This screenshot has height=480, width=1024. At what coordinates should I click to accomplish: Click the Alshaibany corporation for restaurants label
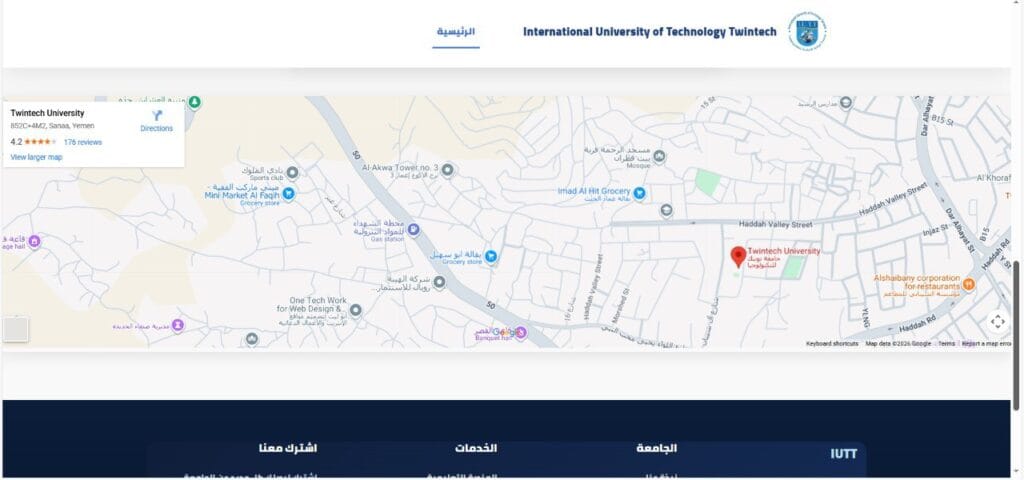point(917,282)
